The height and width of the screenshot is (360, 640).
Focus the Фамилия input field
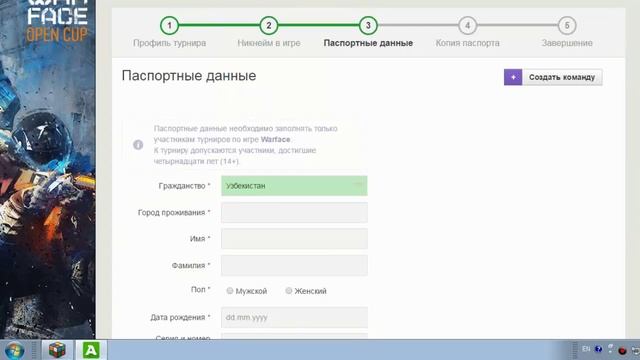[x=294, y=265]
